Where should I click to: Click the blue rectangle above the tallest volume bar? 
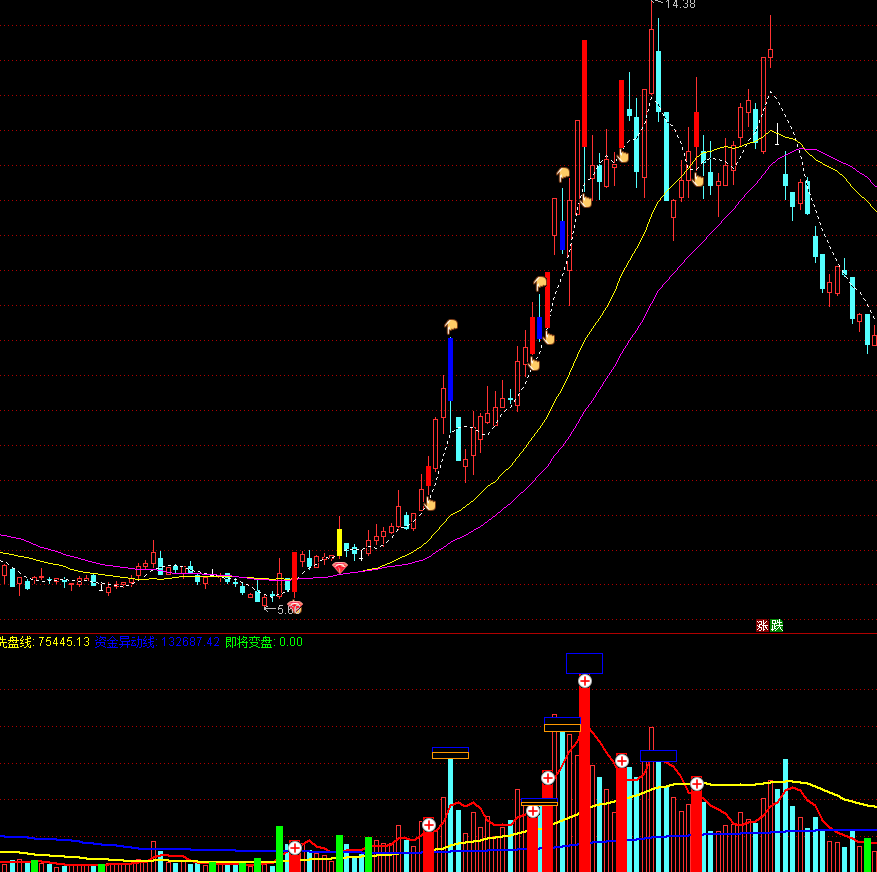pyautogui.click(x=584, y=662)
